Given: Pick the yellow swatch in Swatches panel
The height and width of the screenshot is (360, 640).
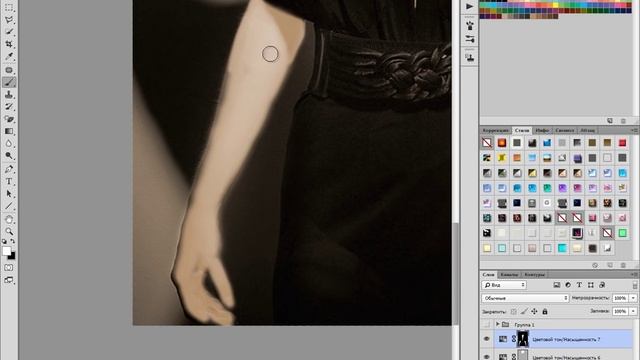Looking at the screenshot, I should (x=555, y=5).
